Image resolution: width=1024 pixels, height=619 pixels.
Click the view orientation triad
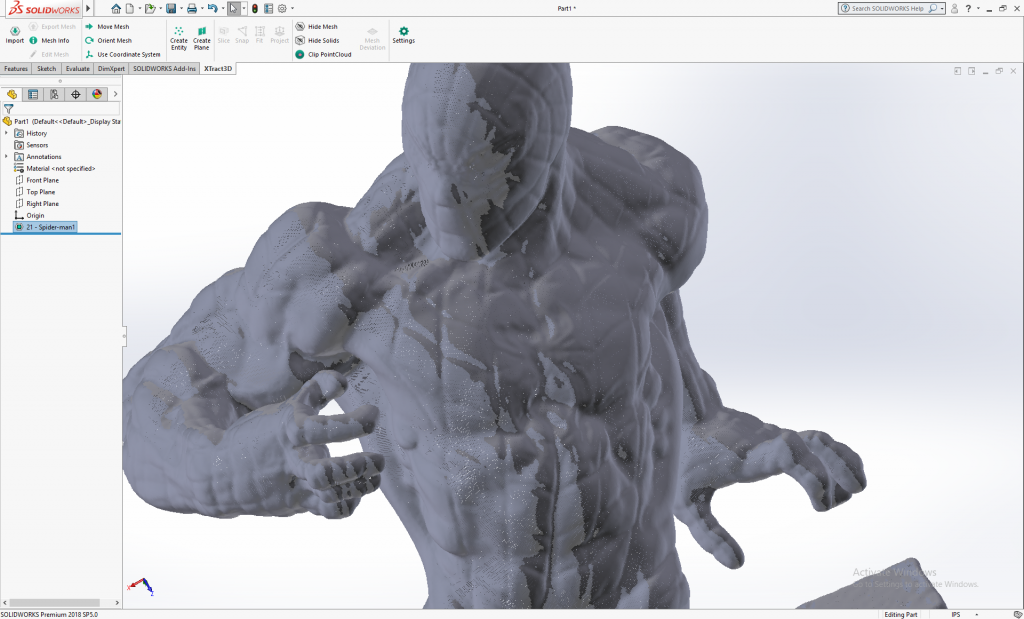(x=141, y=586)
